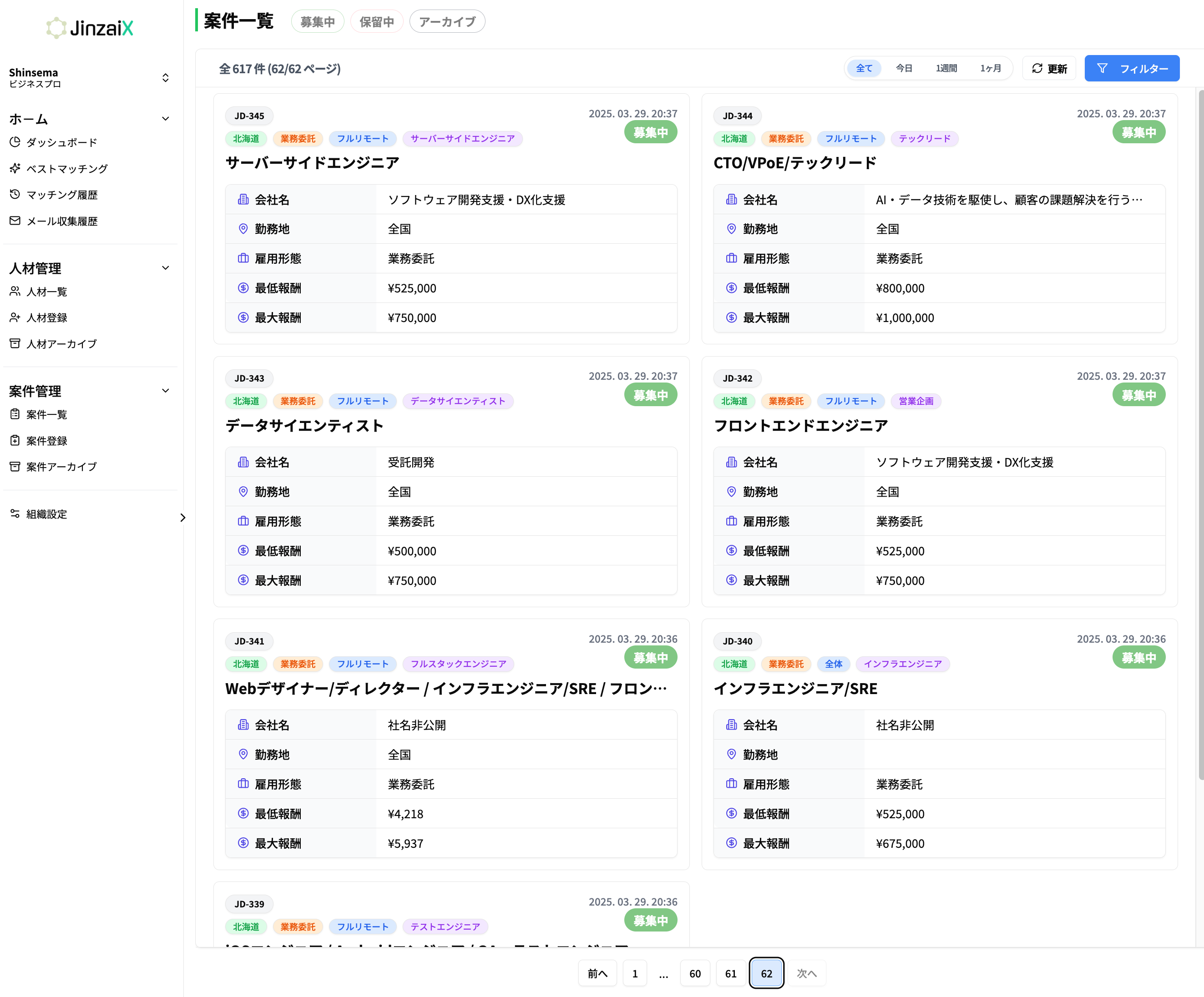Open 人材アーカイブ archive icon
This screenshot has height=997, width=1204.
coord(15,344)
